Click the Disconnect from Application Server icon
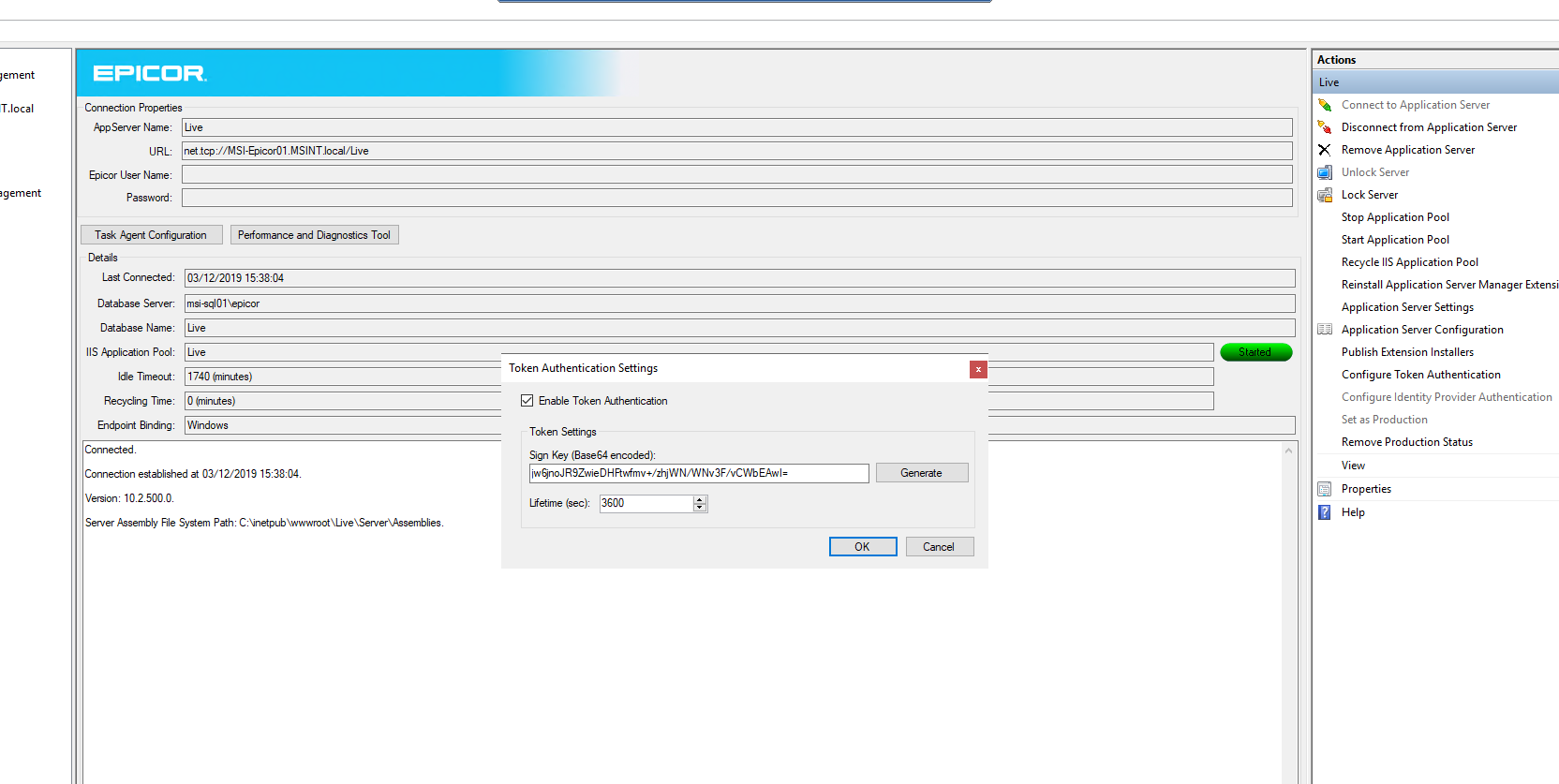This screenshot has height=784, width=1559. point(1325,127)
